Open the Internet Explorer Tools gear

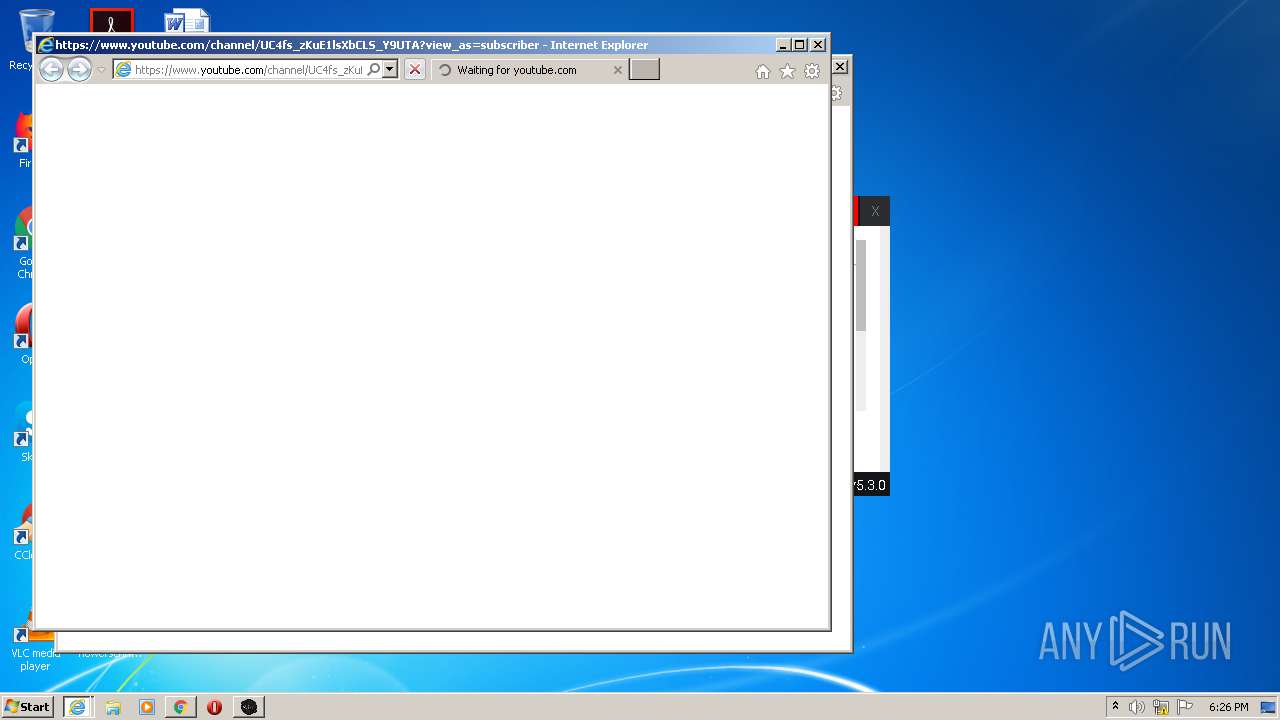(812, 71)
